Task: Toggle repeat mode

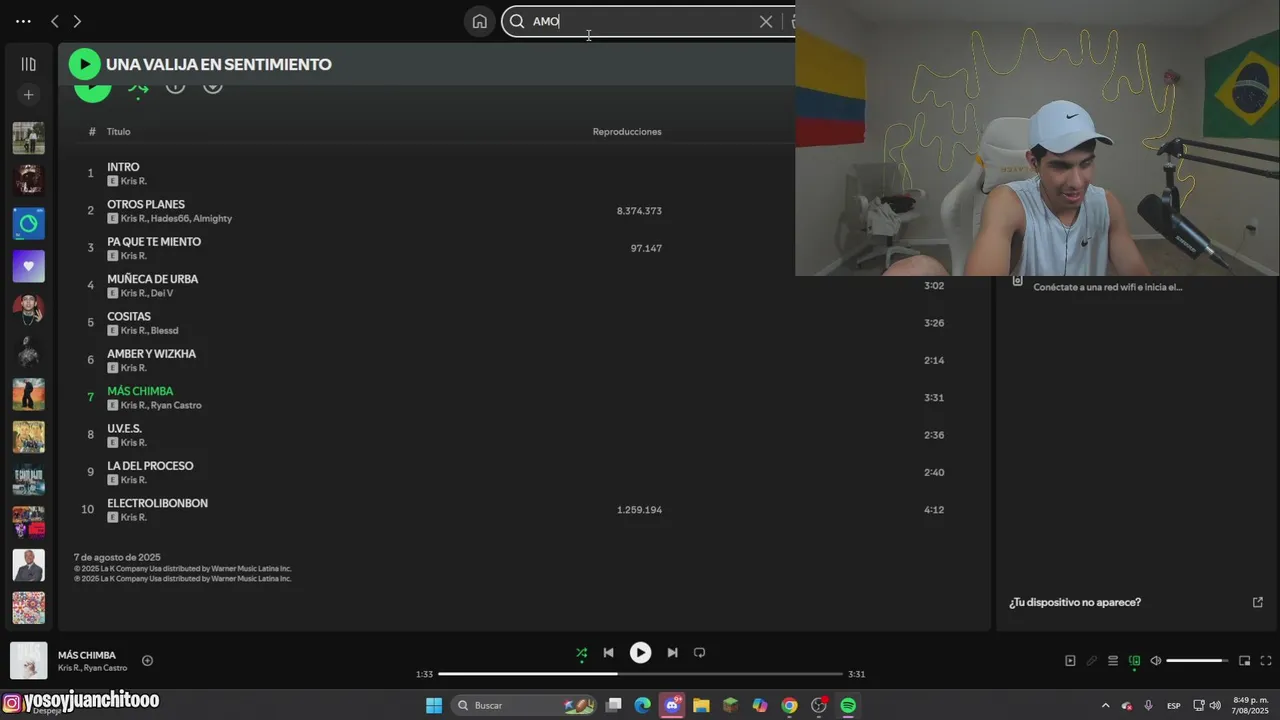Action: (x=700, y=653)
